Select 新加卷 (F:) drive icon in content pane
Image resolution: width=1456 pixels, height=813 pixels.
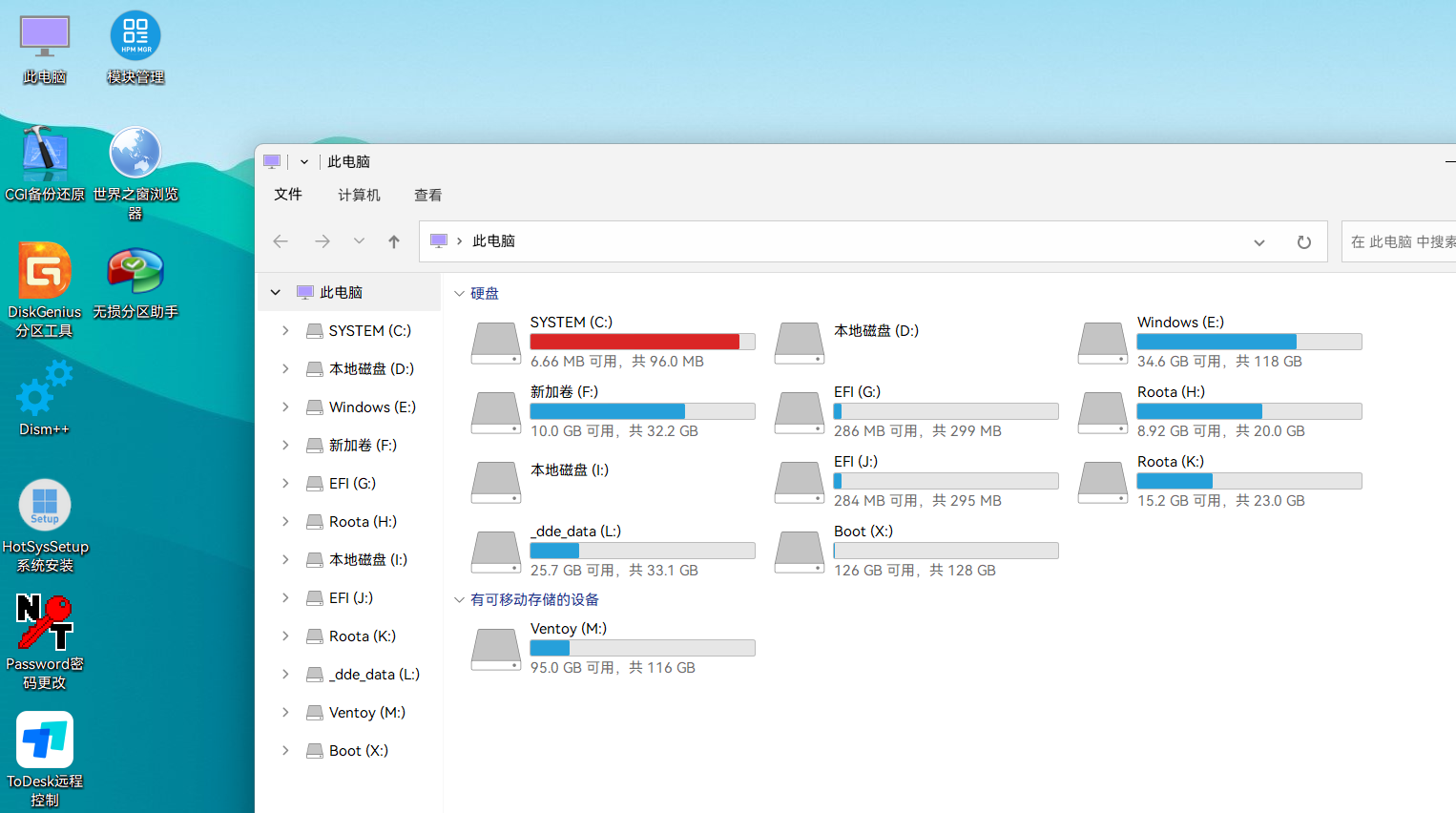click(x=496, y=413)
